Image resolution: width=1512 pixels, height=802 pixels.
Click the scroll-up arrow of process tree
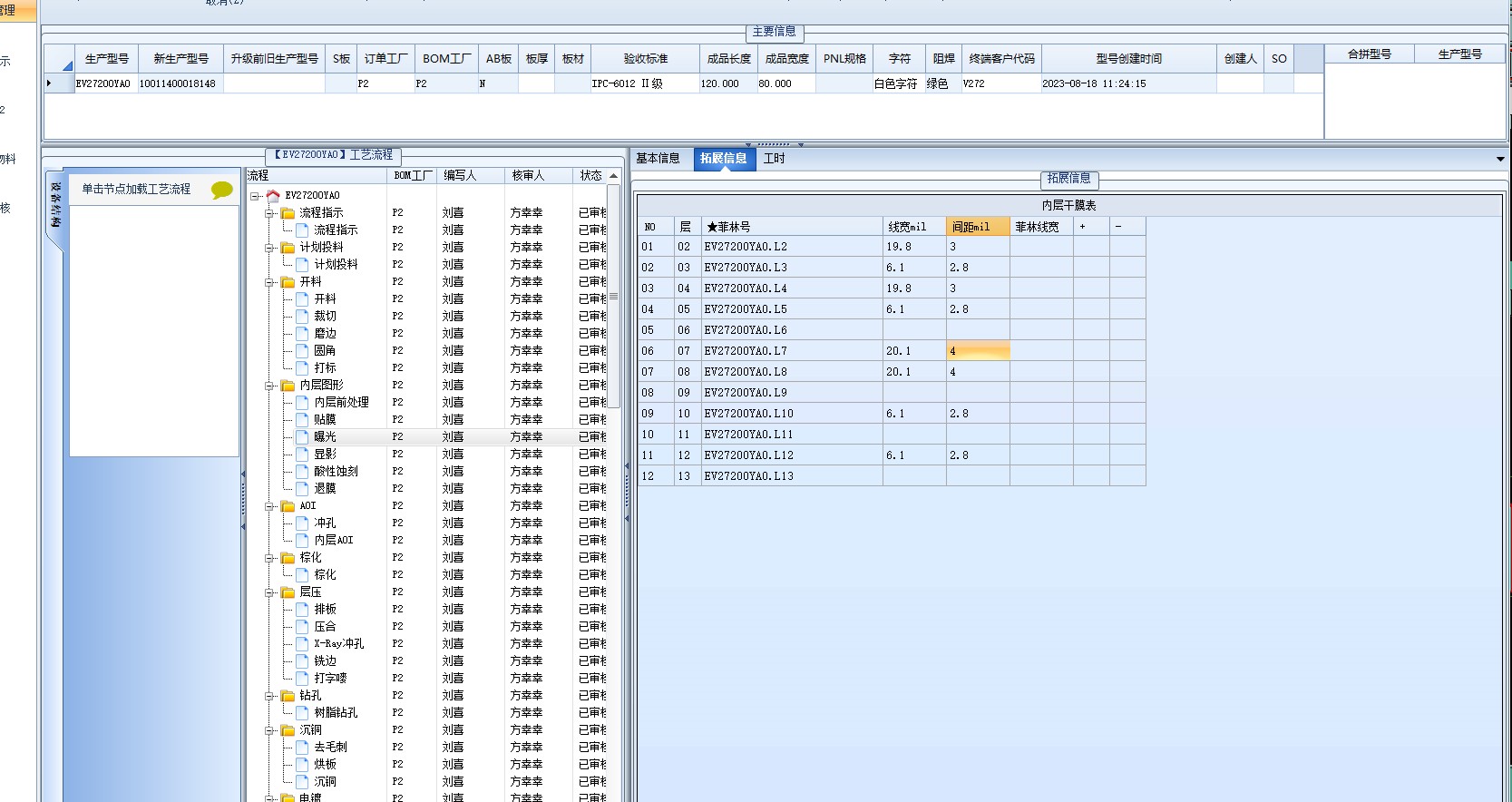point(614,176)
